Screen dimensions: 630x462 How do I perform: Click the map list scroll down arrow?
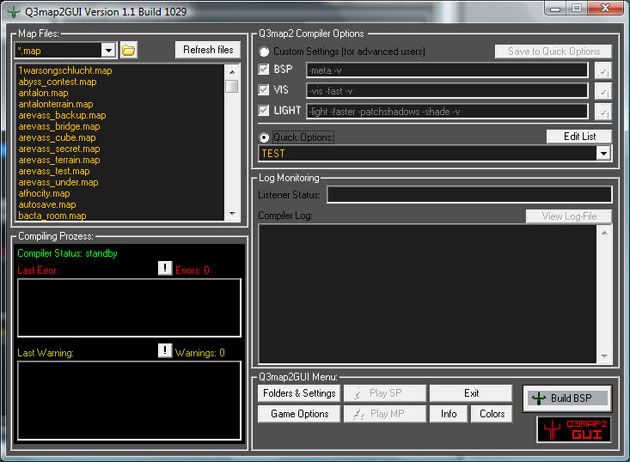pyautogui.click(x=232, y=213)
